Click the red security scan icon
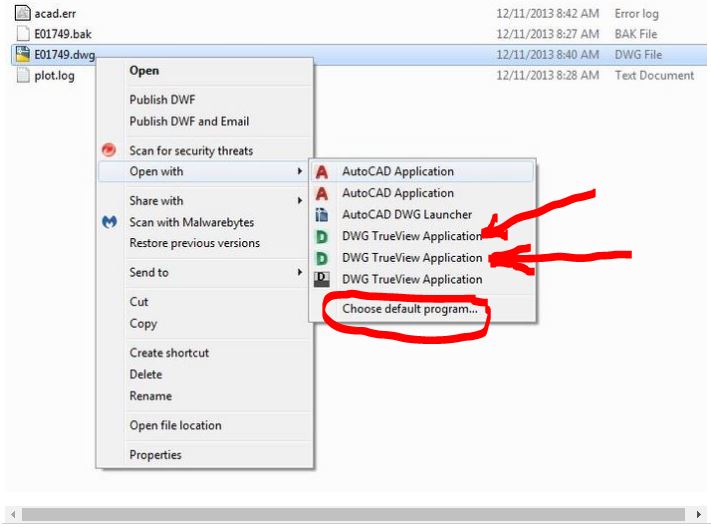Viewport: 711px width, 527px height. click(109, 150)
